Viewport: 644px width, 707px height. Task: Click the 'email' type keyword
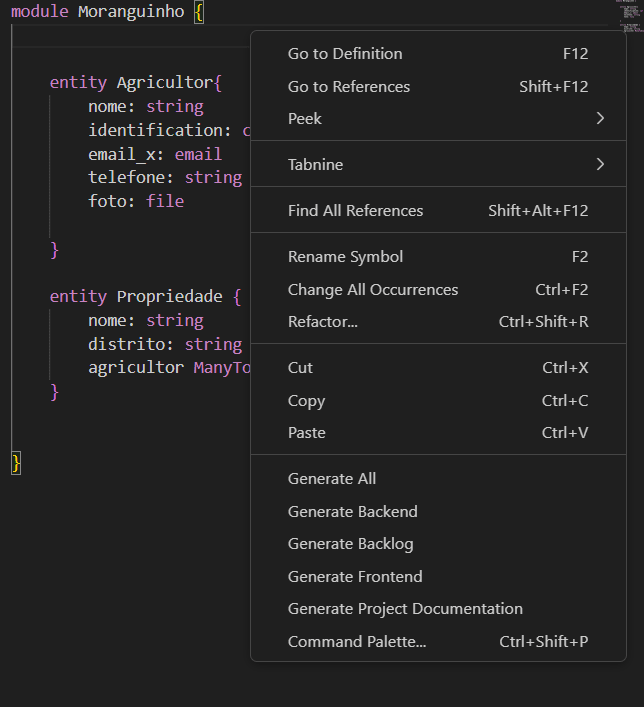tap(198, 154)
